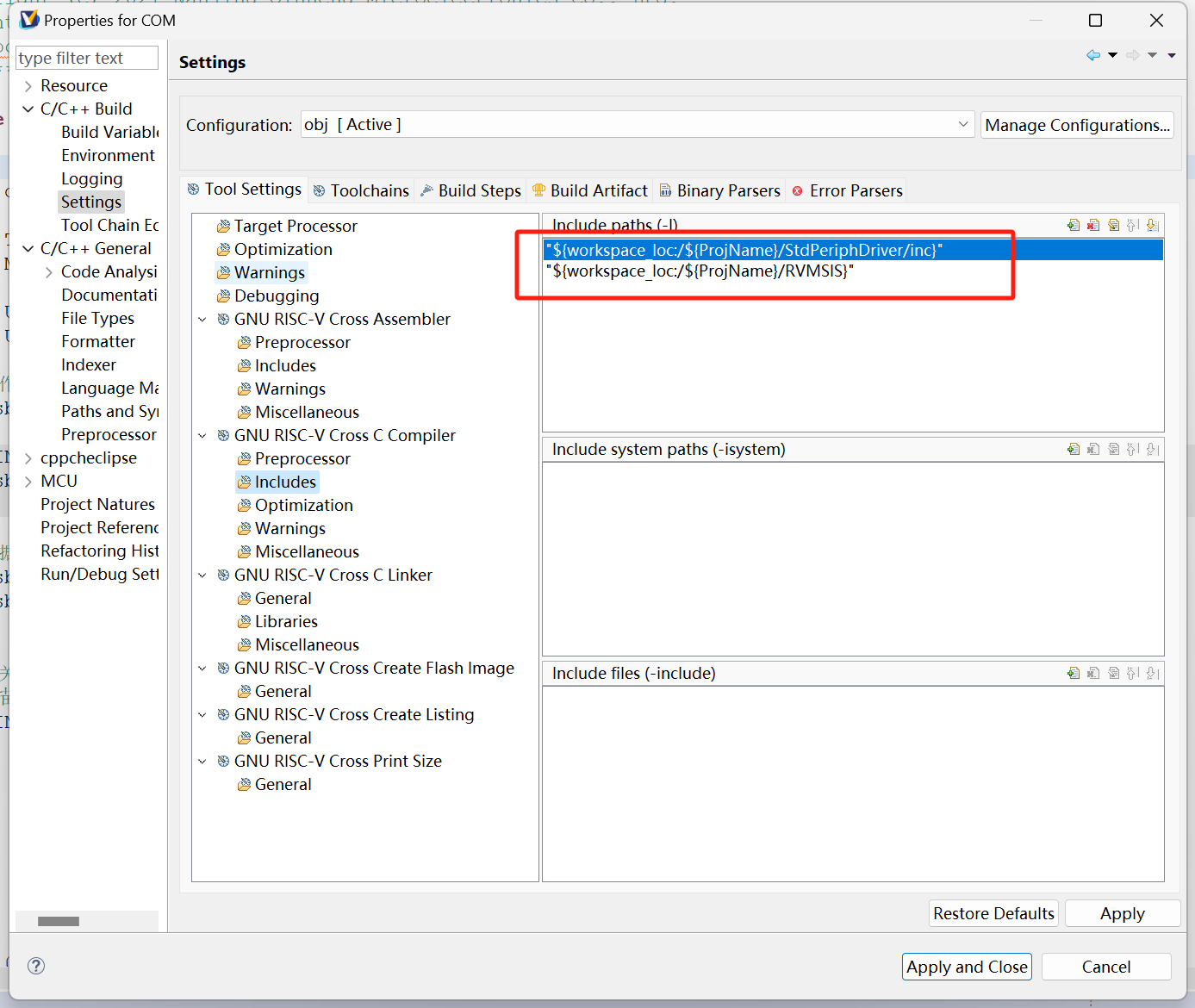Expand the Resource tree node
The image size is (1195, 1008).
[28, 86]
